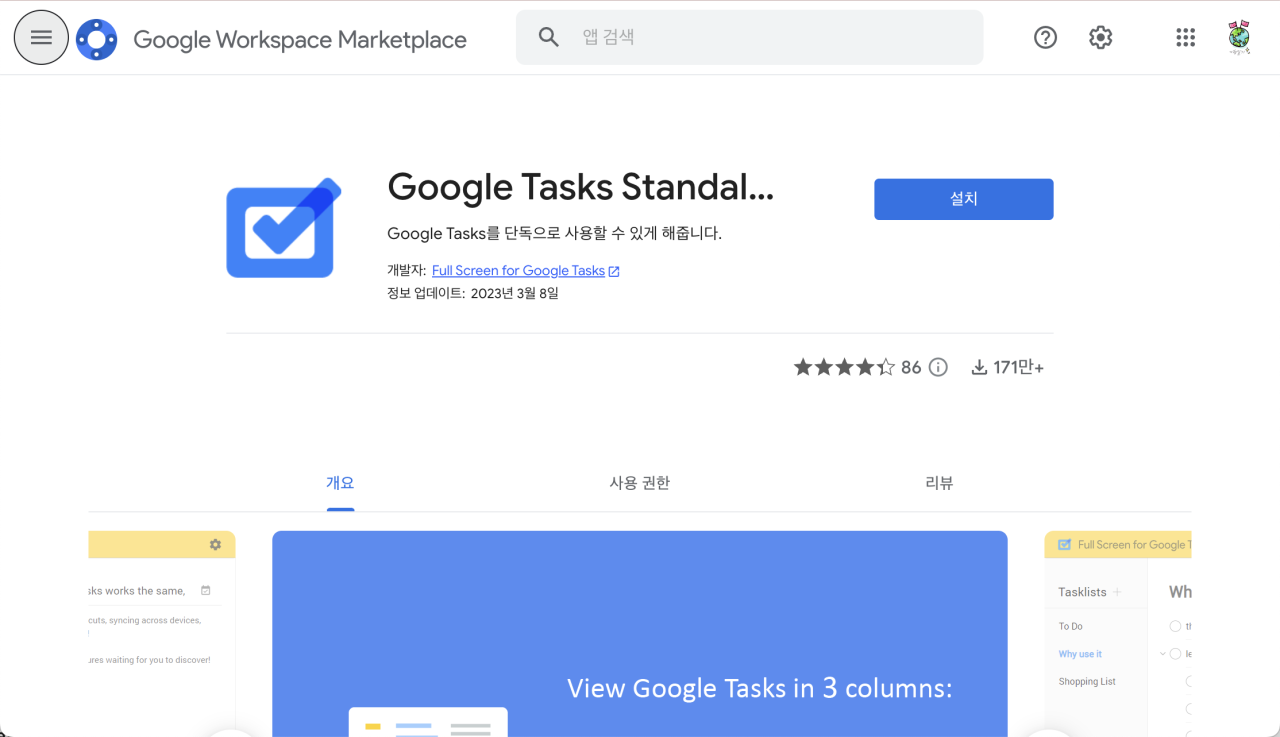Click the Google Tasks app icon
The image size is (1280, 737).
point(283,227)
